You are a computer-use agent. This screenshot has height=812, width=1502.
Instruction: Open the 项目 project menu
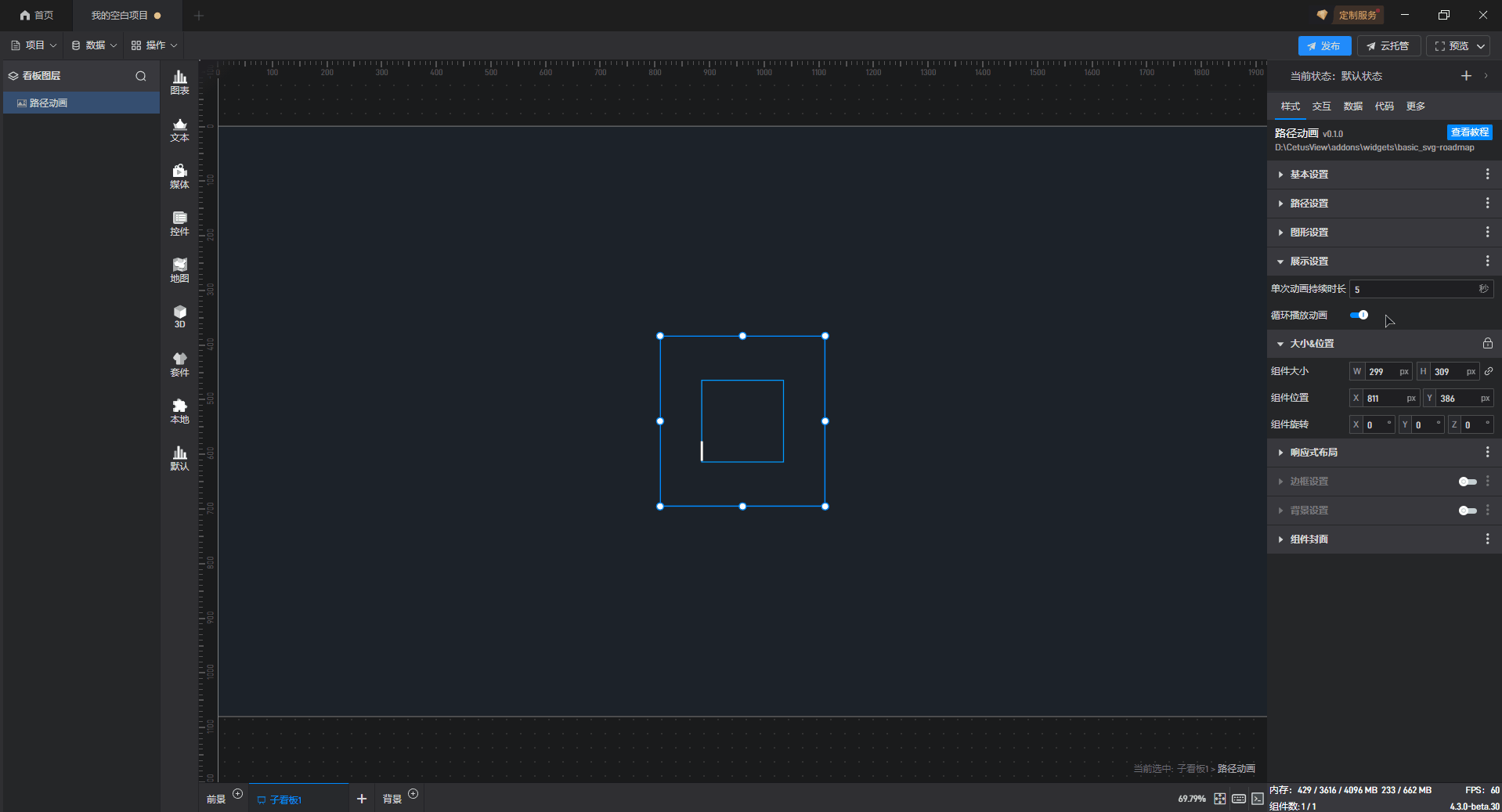pos(34,45)
